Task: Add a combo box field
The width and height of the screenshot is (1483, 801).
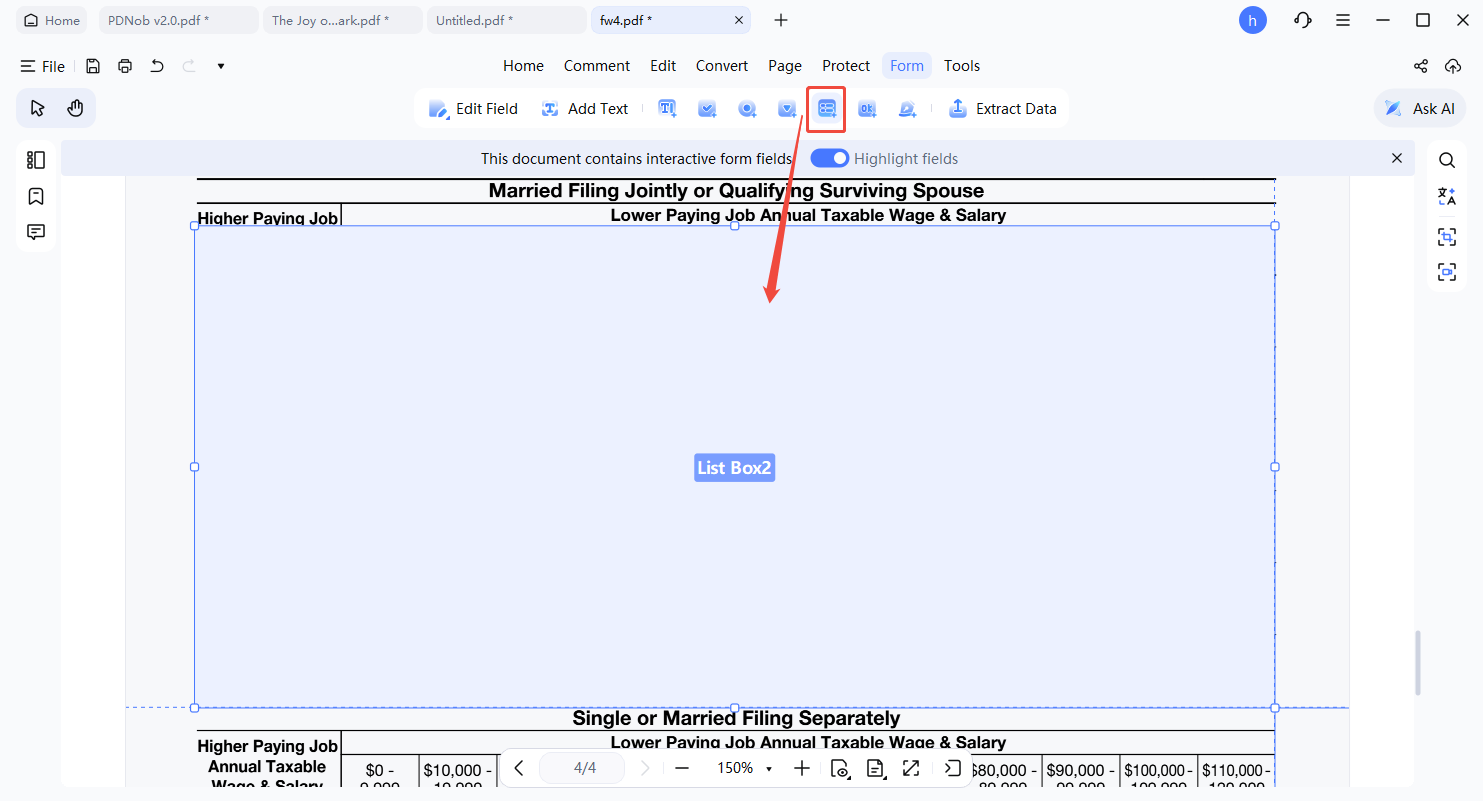Action: click(787, 108)
